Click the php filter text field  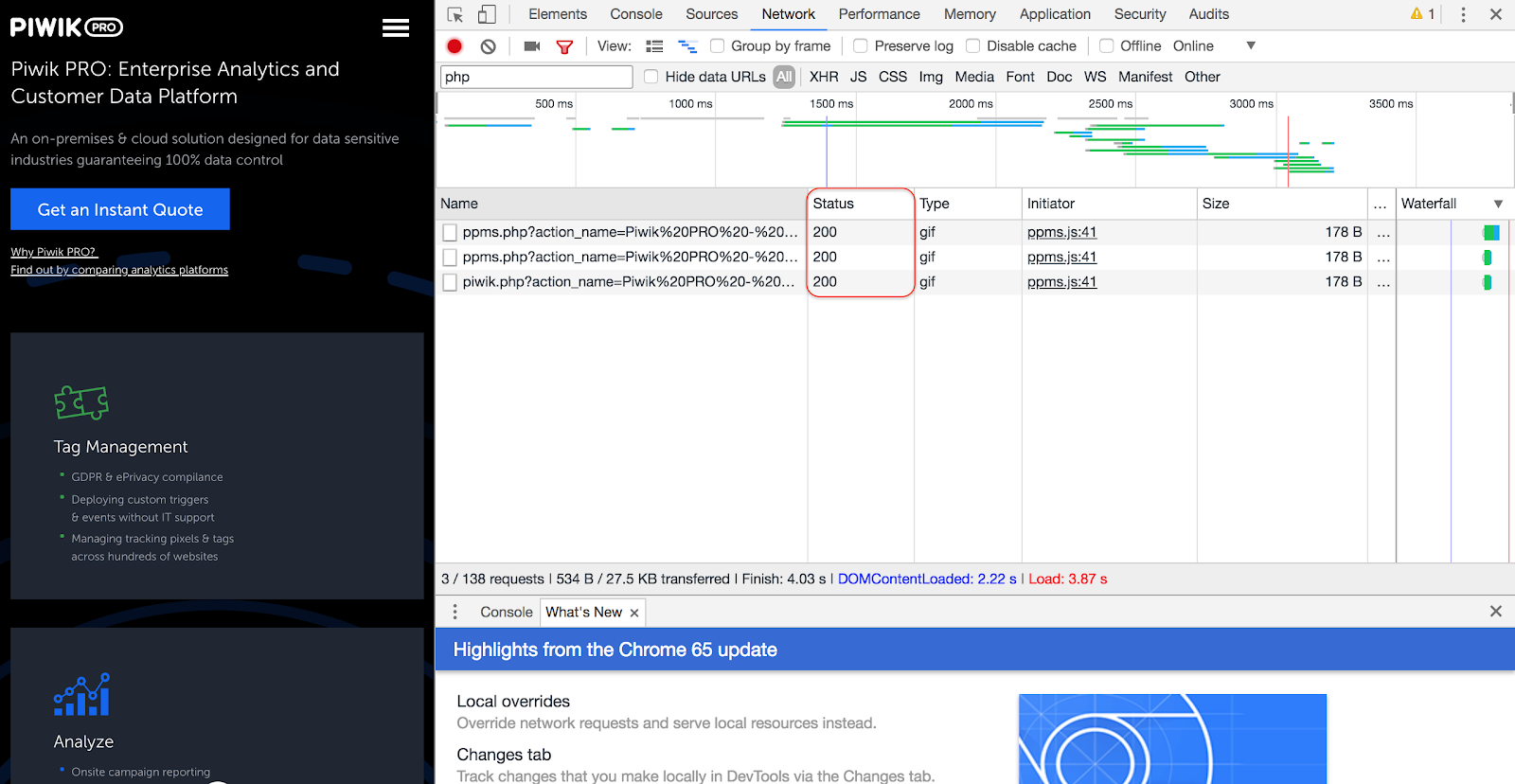[x=537, y=77]
